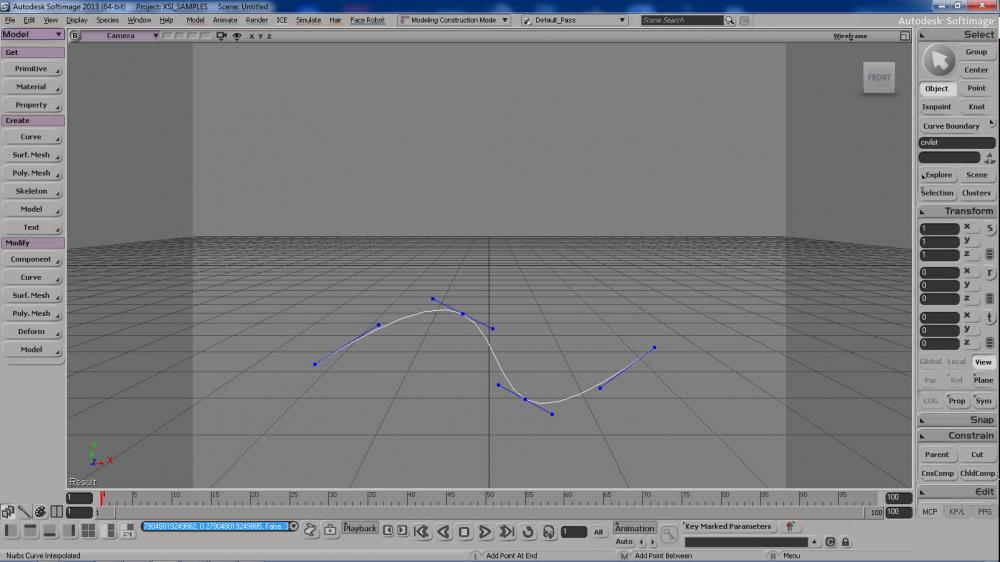This screenshot has height=562, width=1000.
Task: Switch to the KP/L tab
Action: (x=957, y=512)
